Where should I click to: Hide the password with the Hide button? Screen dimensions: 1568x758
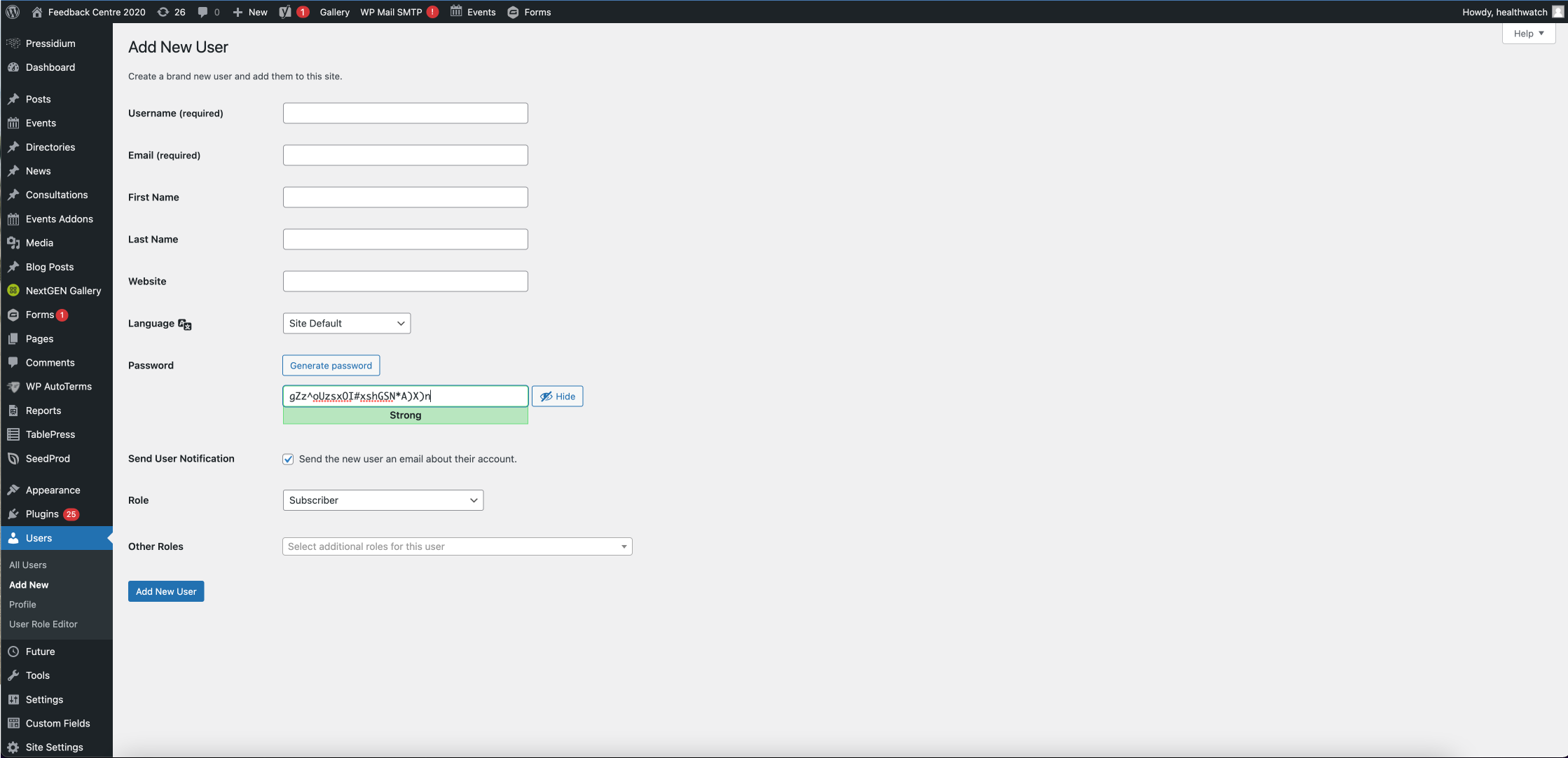pos(557,397)
